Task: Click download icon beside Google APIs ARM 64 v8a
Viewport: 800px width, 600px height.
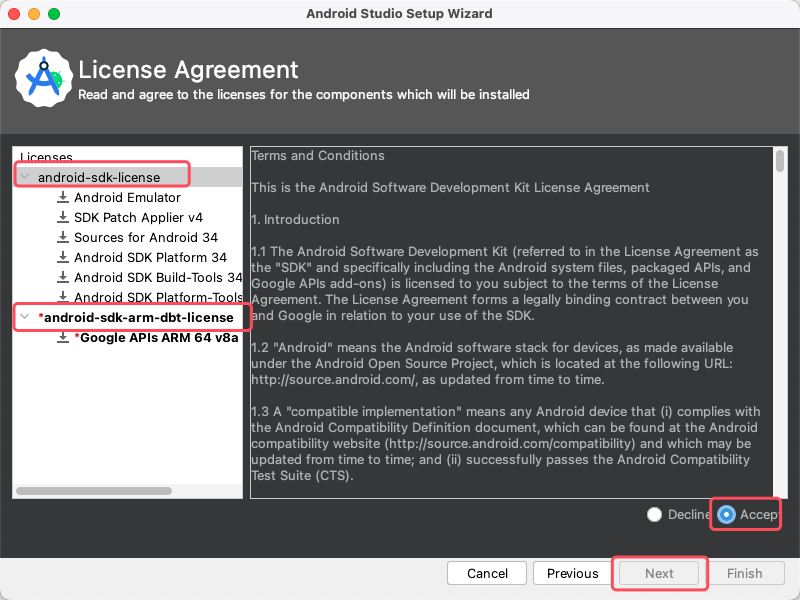Action: click(x=63, y=337)
